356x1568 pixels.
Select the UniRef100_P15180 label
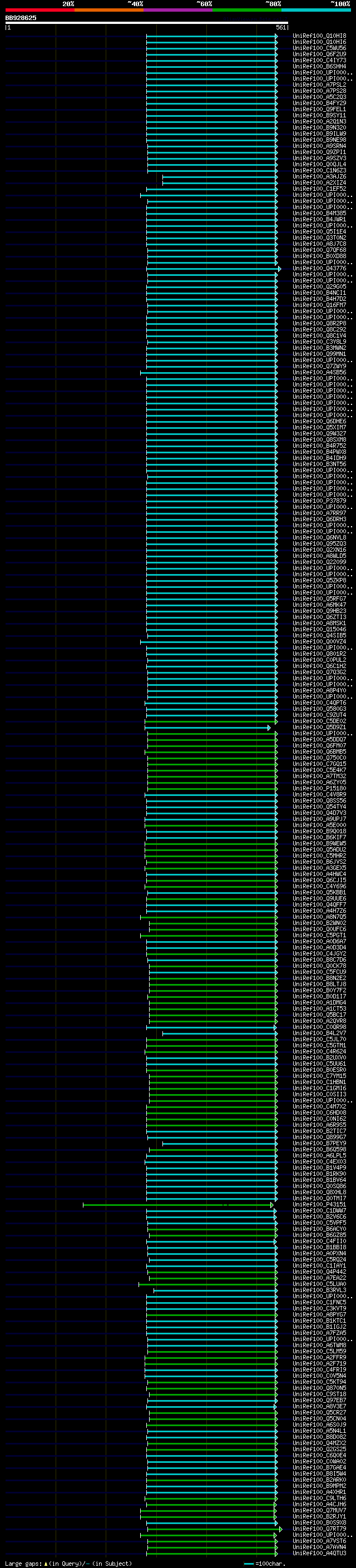[x=319, y=788]
